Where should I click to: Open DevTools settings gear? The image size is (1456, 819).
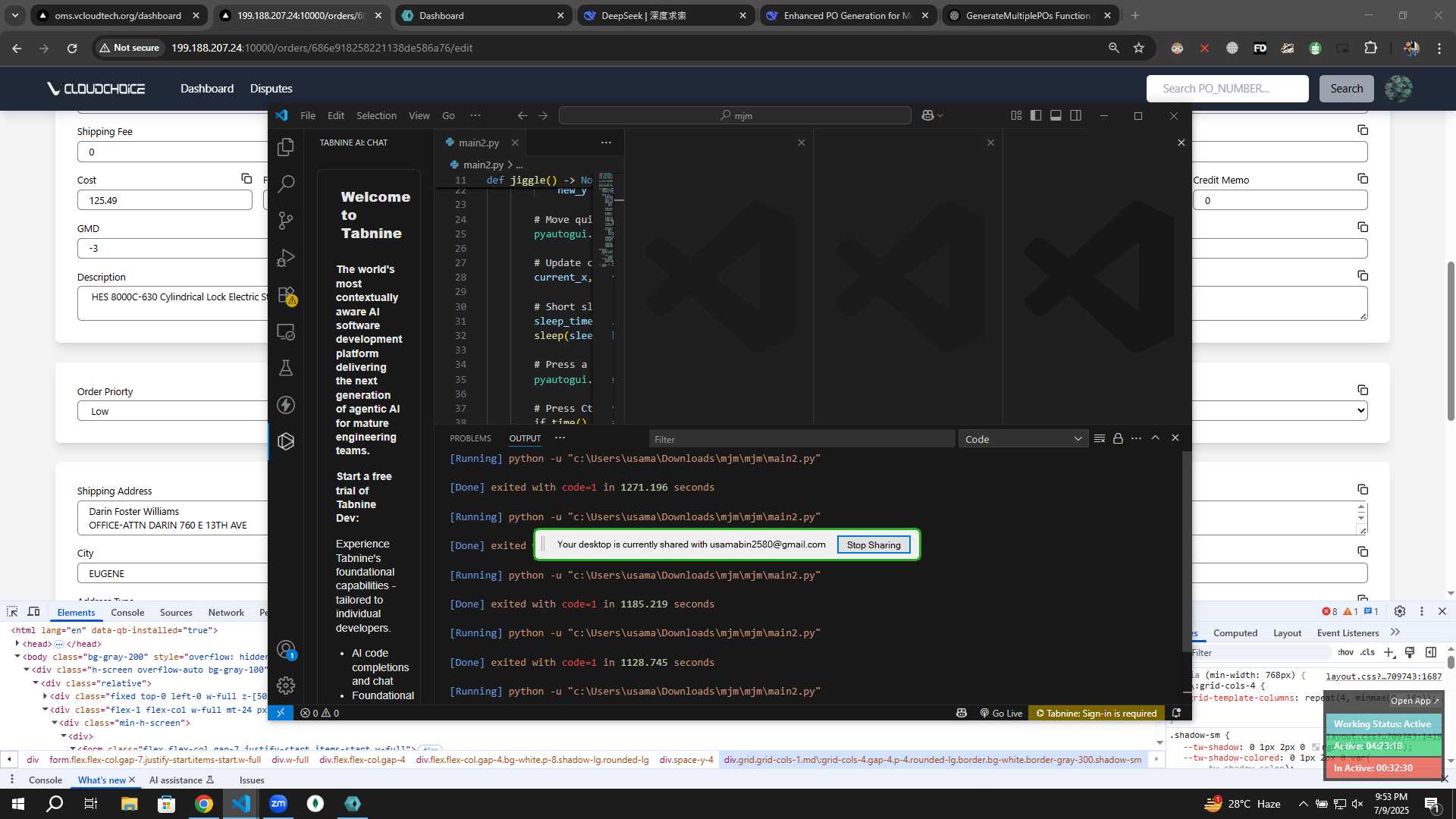(x=1400, y=611)
